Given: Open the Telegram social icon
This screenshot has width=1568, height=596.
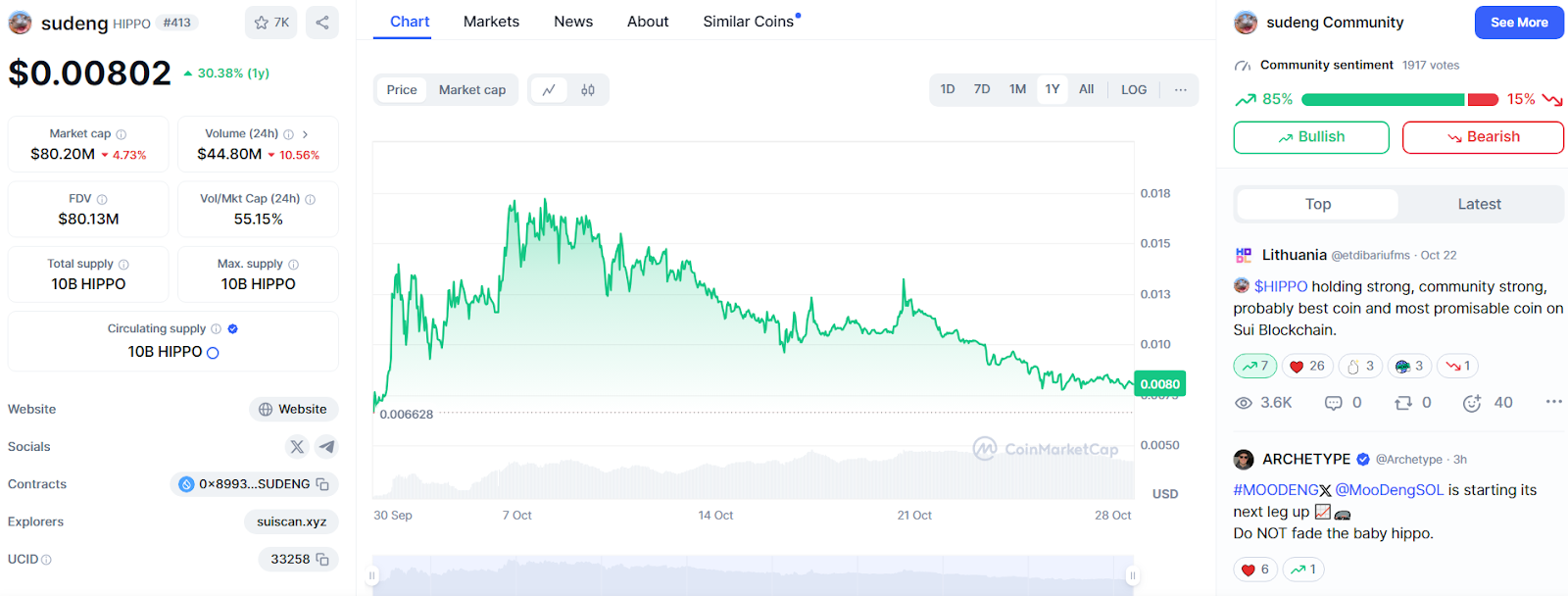Looking at the screenshot, I should [x=326, y=447].
